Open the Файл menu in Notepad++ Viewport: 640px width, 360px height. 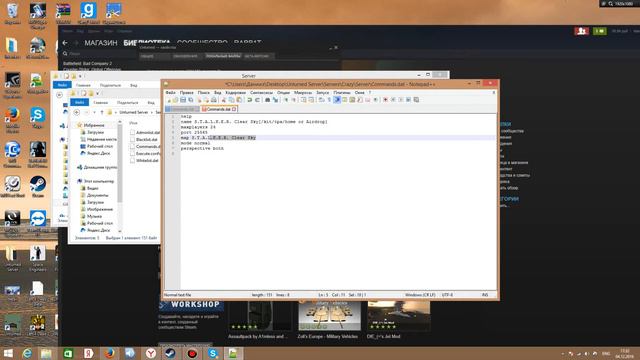[170, 93]
